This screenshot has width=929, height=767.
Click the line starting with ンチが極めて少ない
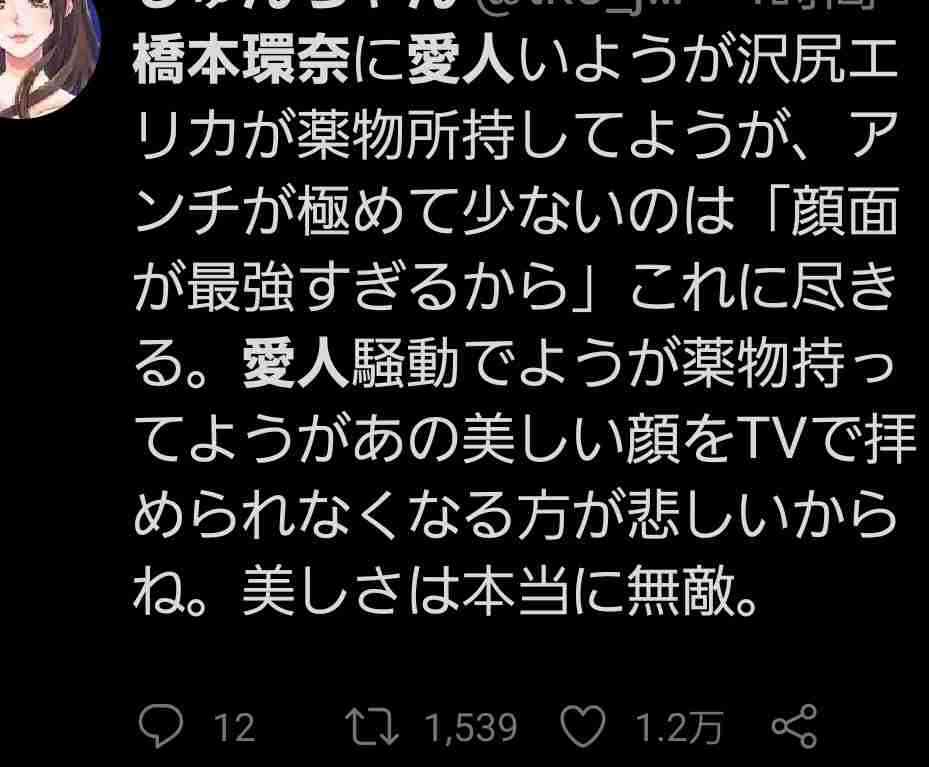[x=515, y=212]
